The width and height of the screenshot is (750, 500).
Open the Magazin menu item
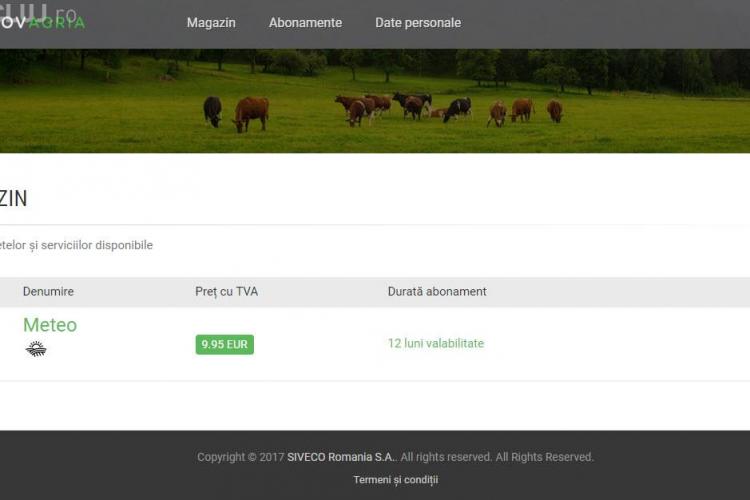(x=211, y=23)
